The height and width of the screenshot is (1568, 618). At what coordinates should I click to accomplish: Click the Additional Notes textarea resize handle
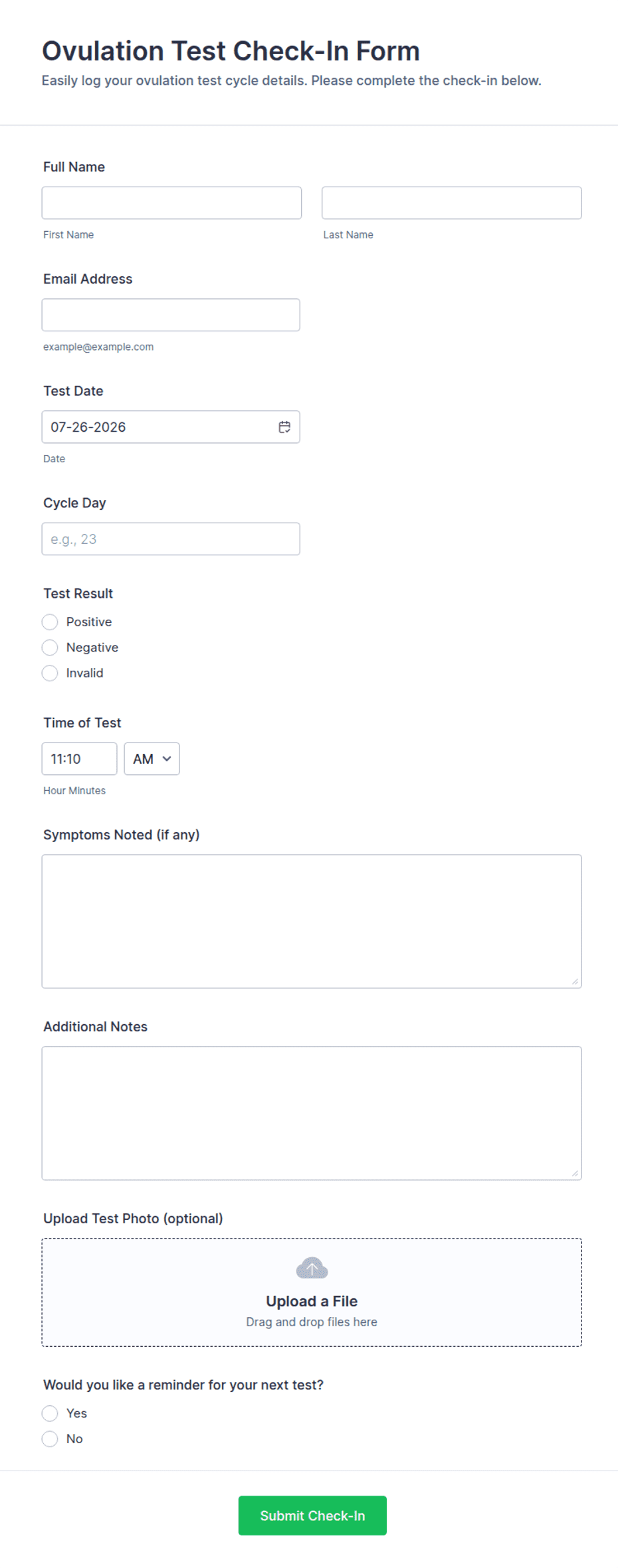pyautogui.click(x=575, y=1174)
